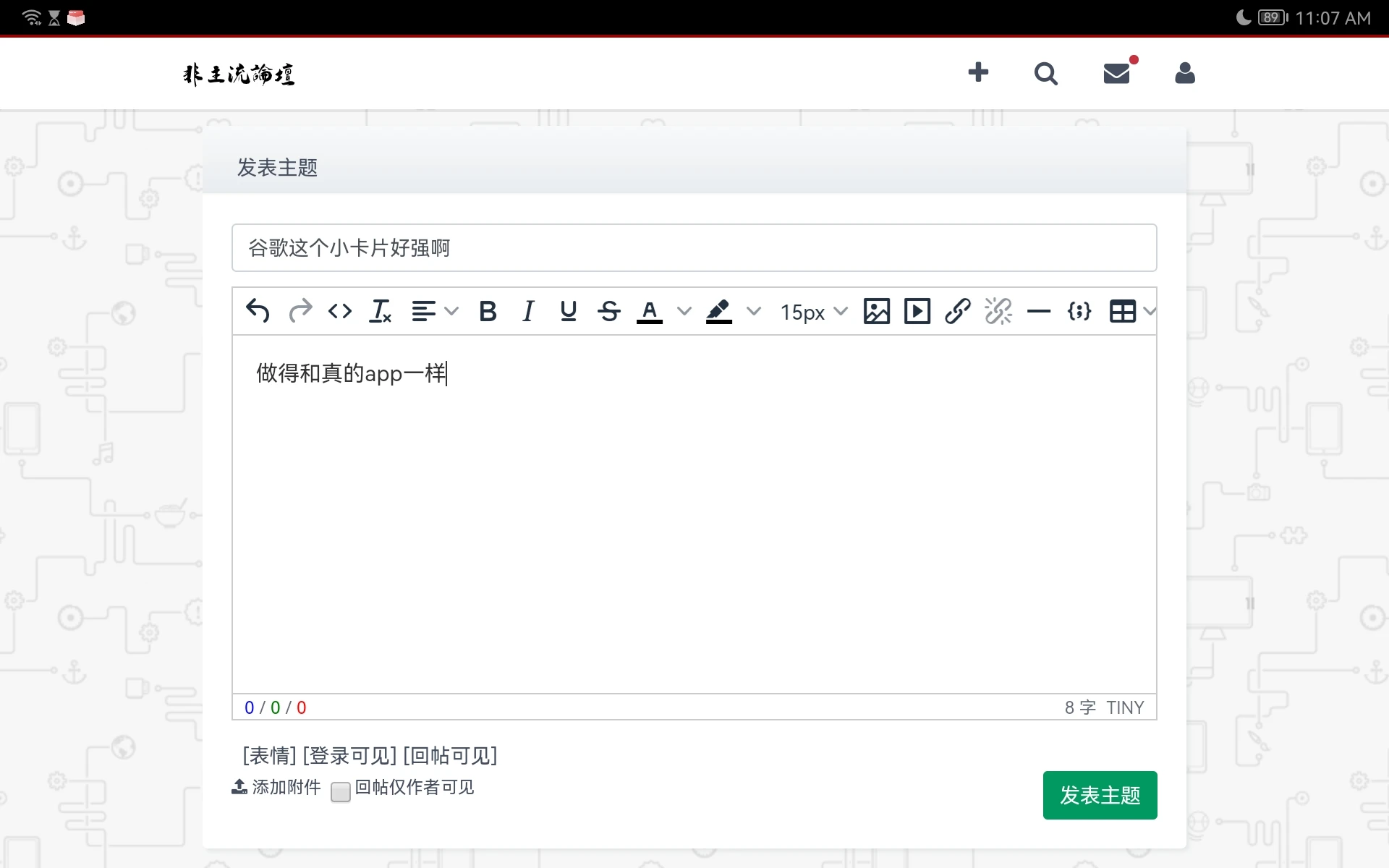Click the [登录可见] option
The width and height of the screenshot is (1389, 868).
[349, 755]
